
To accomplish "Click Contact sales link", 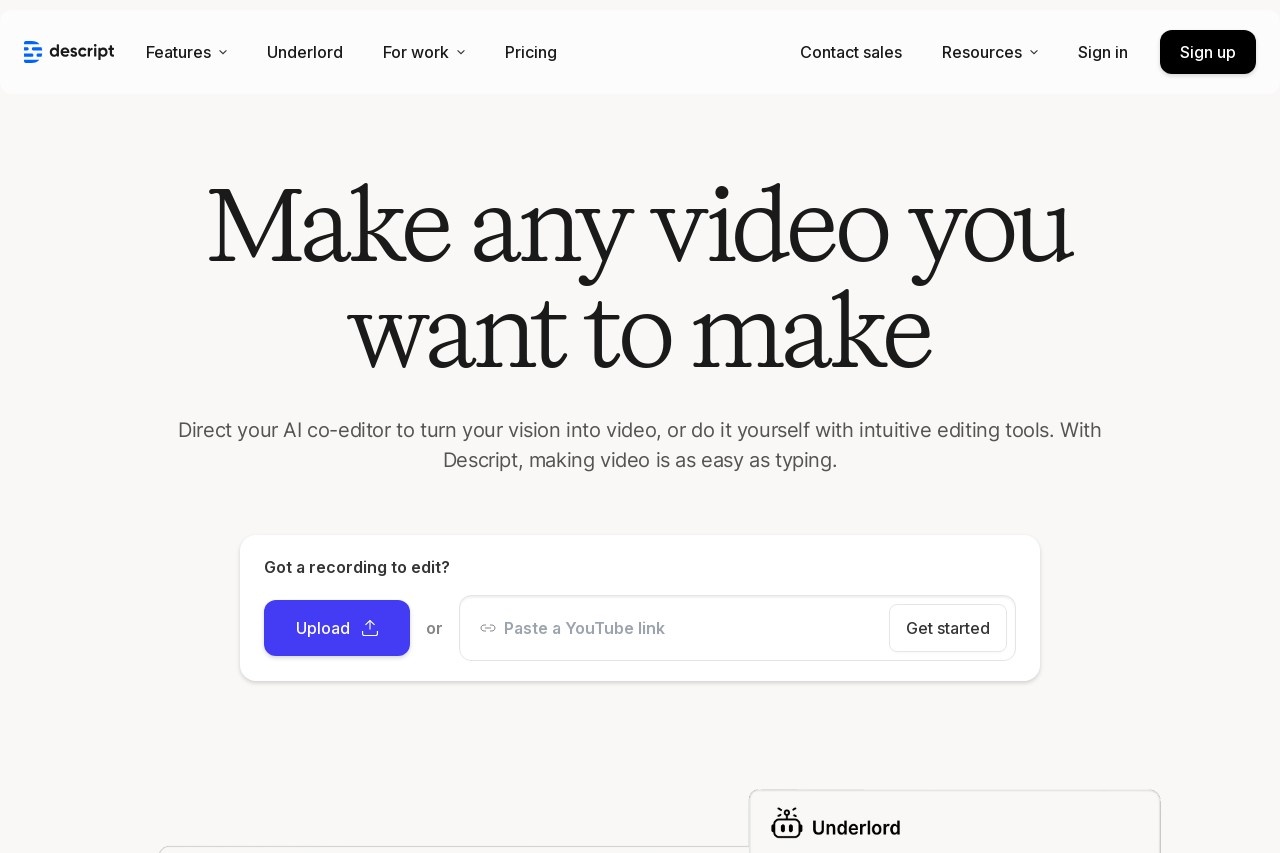I will (851, 52).
